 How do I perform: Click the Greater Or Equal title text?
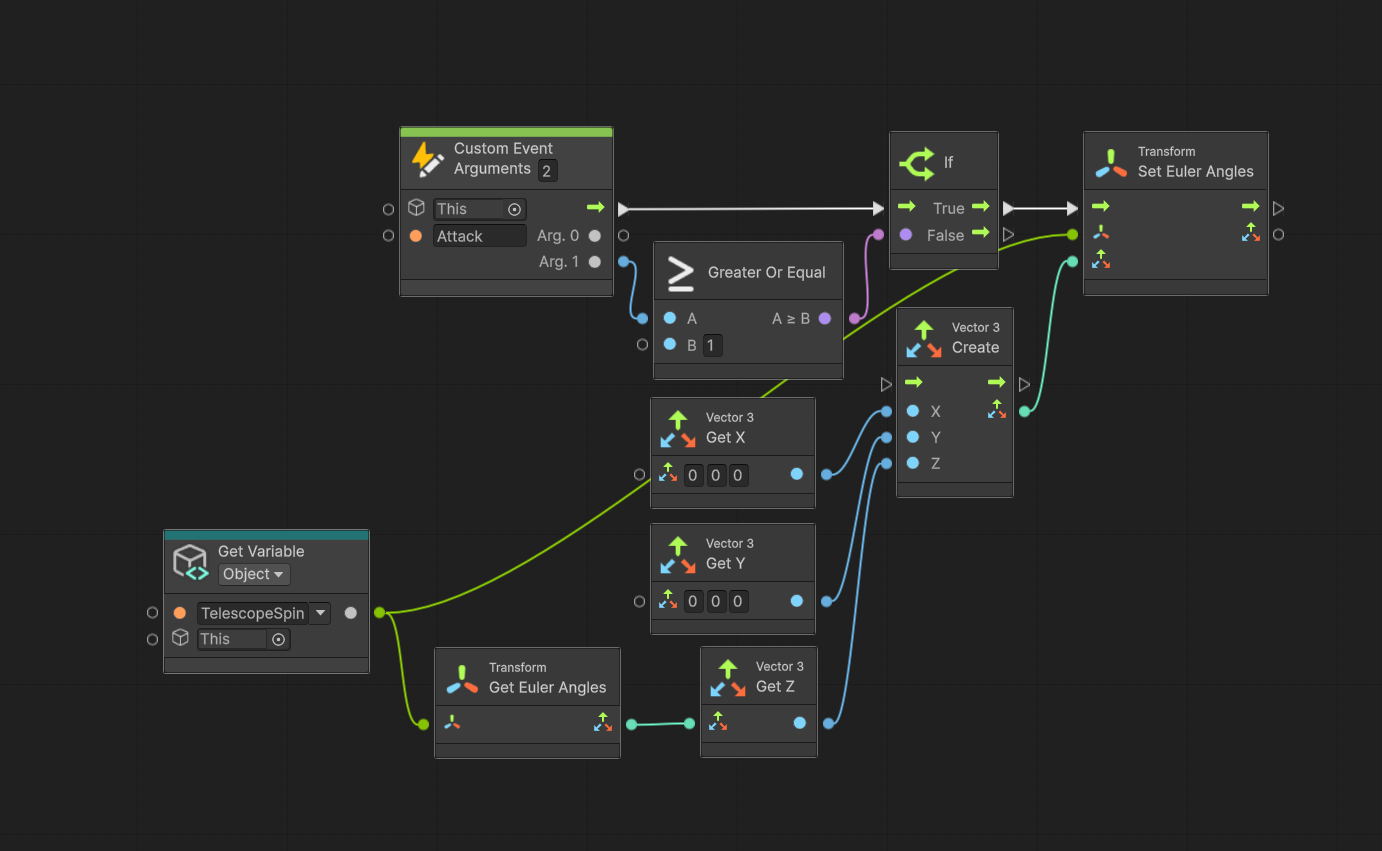(767, 272)
